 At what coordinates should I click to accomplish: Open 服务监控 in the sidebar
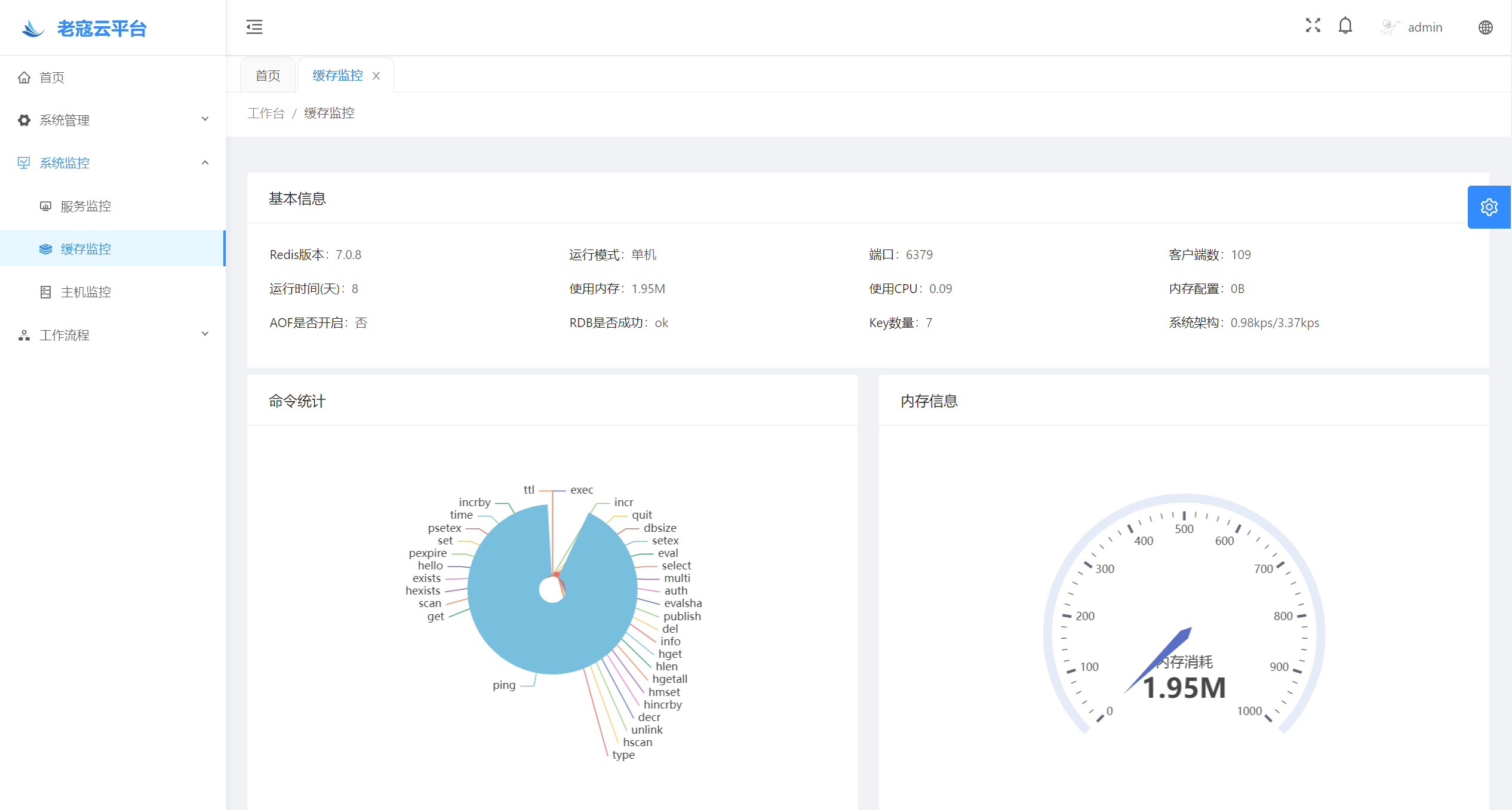tap(85, 206)
